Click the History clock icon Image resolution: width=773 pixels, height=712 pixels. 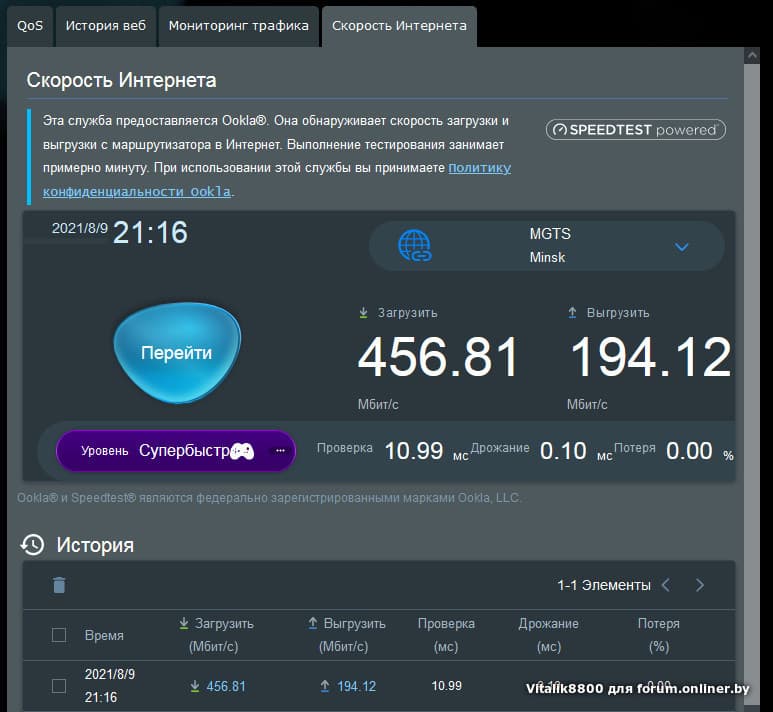coord(33,545)
